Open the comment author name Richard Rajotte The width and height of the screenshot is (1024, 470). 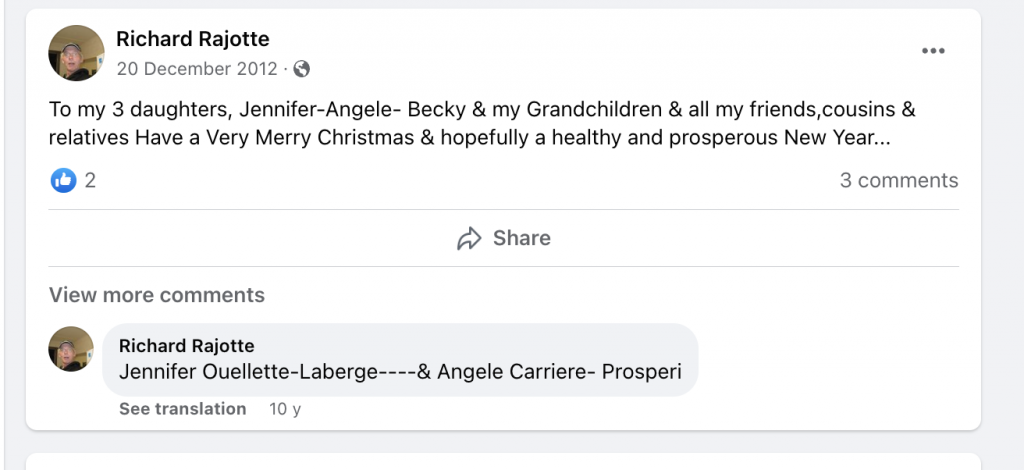tap(186, 346)
